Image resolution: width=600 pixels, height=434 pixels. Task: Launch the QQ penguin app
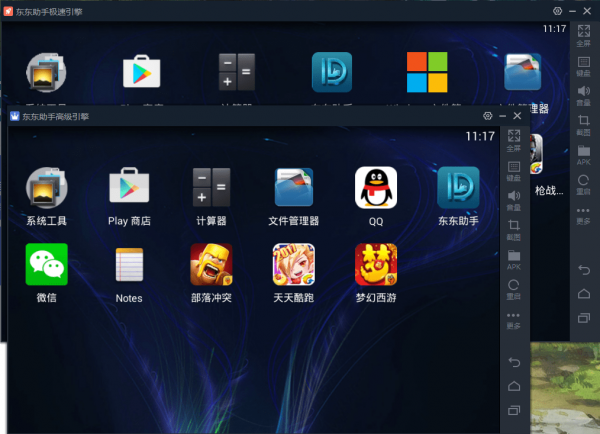(376, 188)
